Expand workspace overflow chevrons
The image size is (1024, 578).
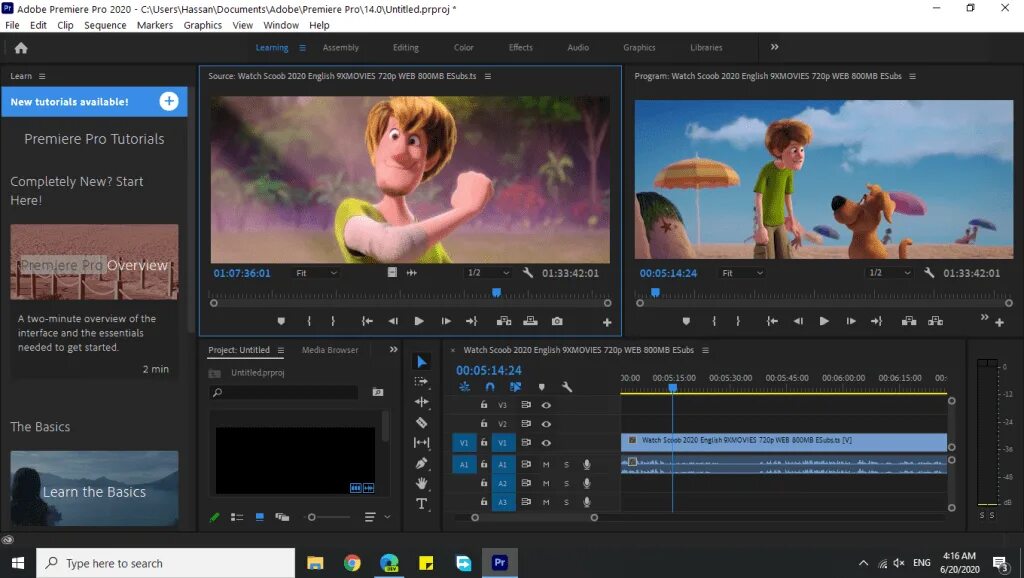[x=775, y=47]
